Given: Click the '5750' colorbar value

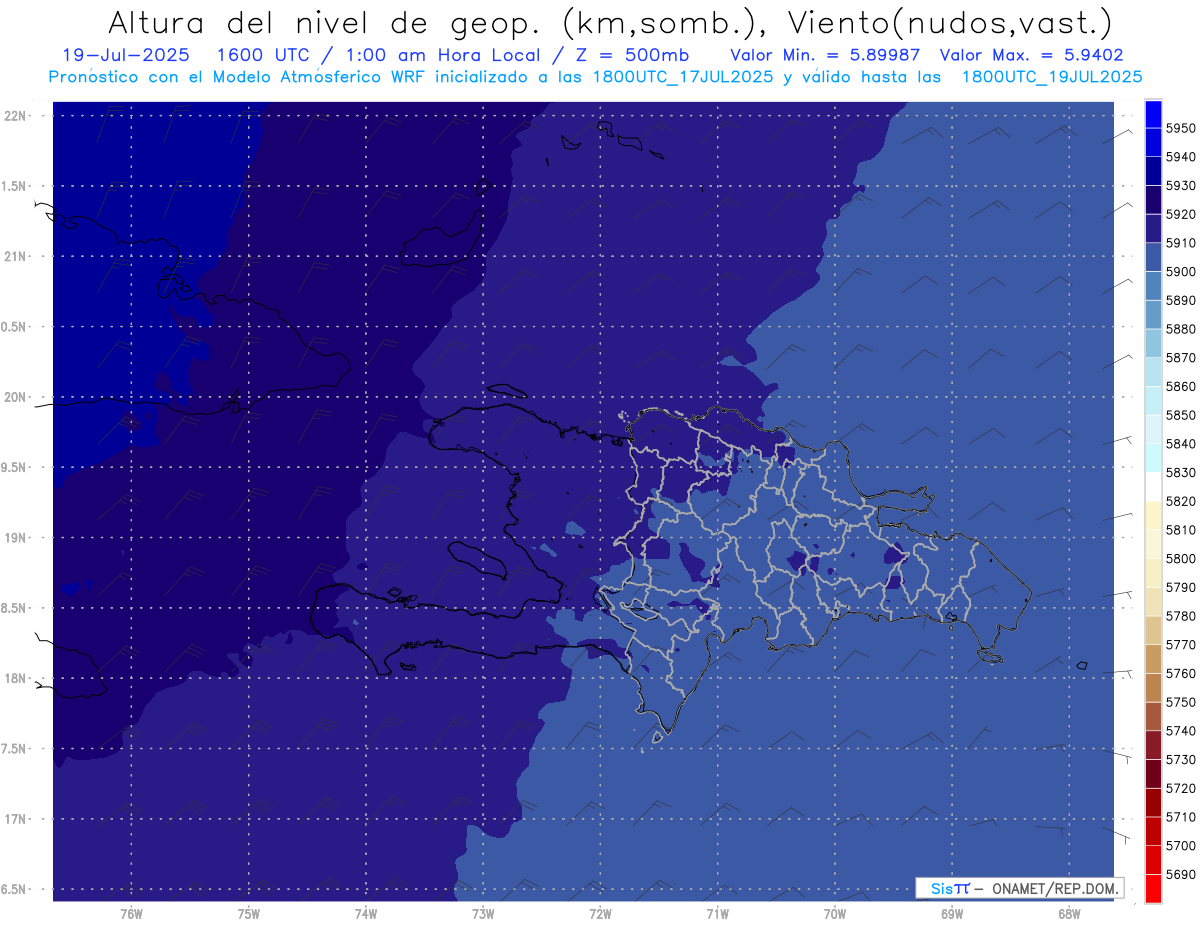Looking at the screenshot, I should pos(1181,702).
